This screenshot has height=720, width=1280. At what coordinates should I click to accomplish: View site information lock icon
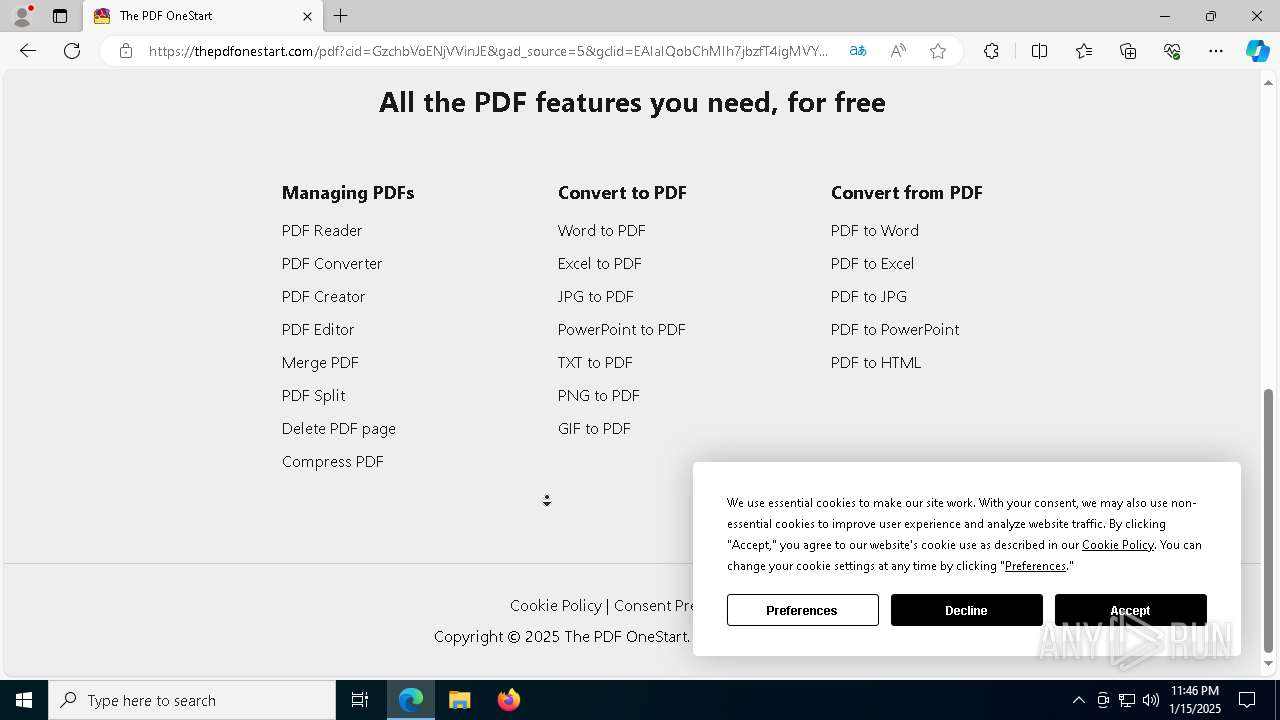[126, 51]
